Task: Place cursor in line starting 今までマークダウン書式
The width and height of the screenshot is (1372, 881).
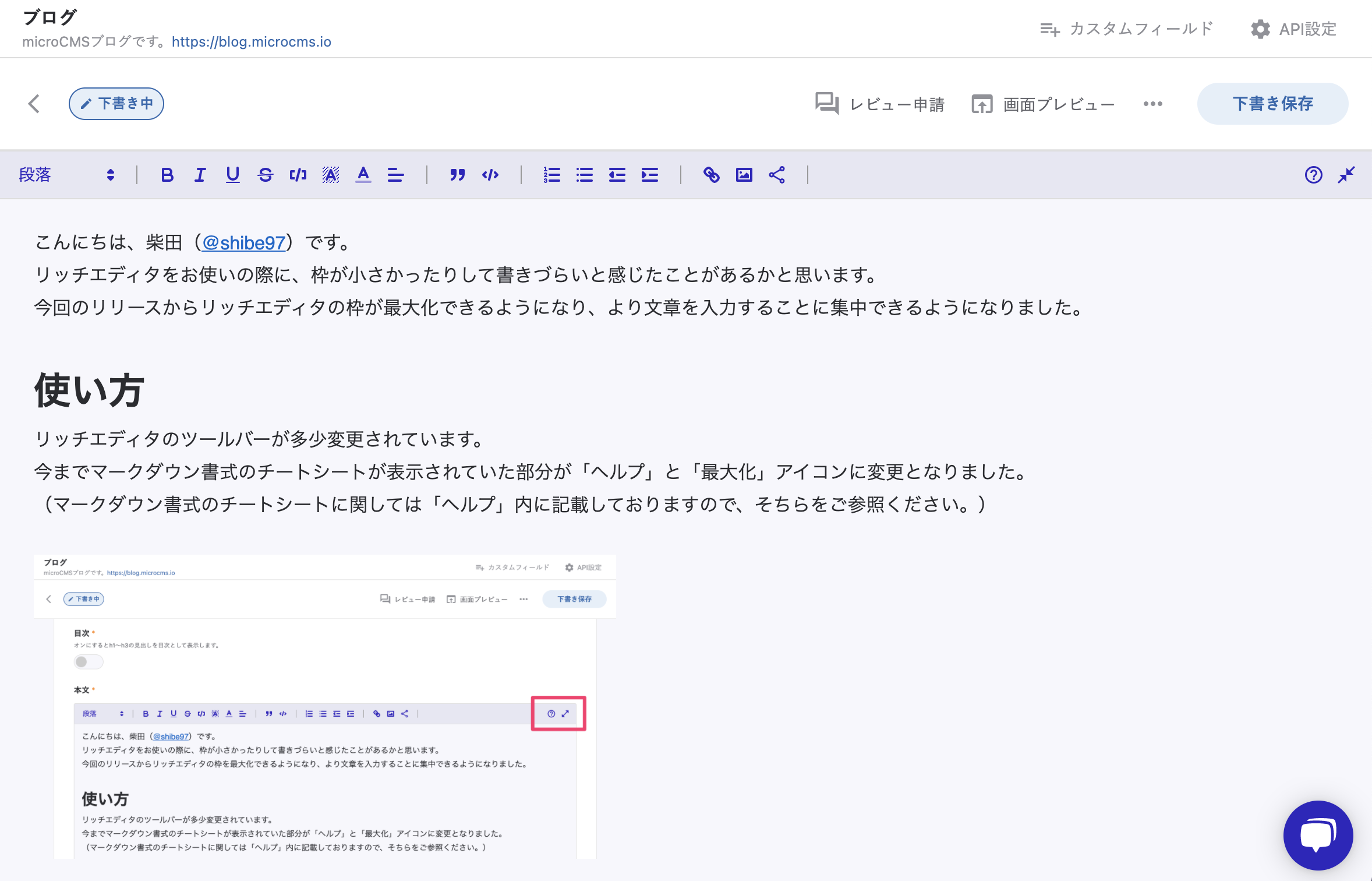Action: (531, 471)
